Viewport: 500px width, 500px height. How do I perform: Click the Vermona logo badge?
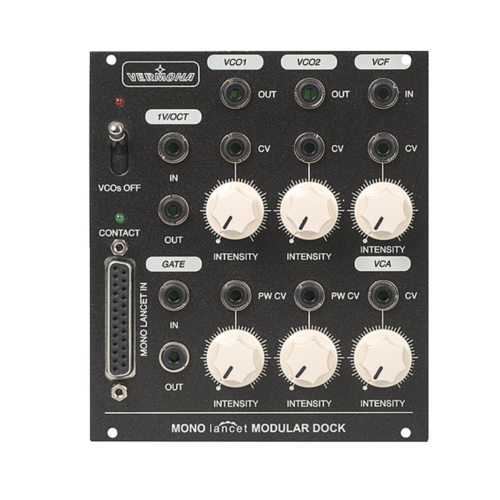coord(161,74)
